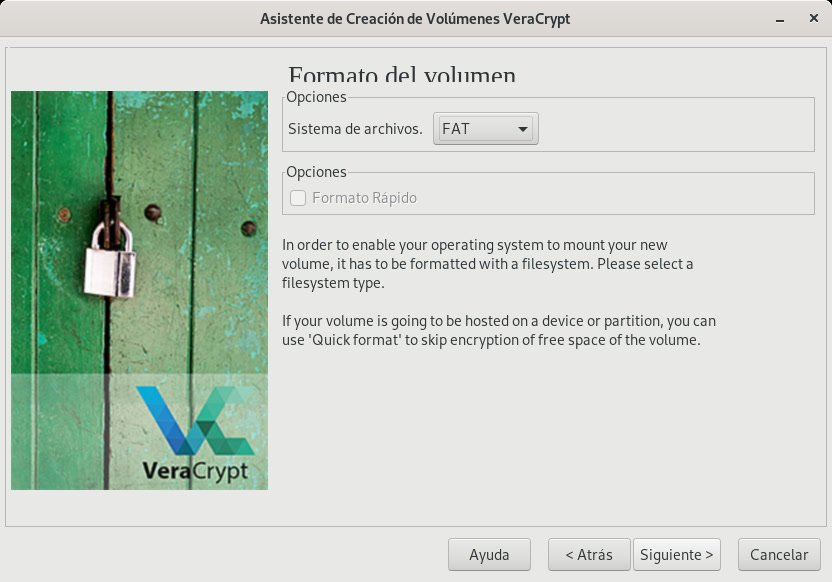This screenshot has width=832, height=582.
Task: Maximize the volume creation wizard window
Action: click(x=796, y=19)
